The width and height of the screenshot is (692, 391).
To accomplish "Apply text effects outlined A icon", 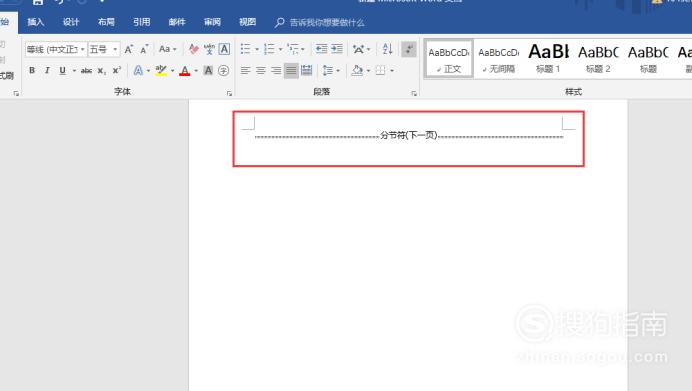I will point(138,70).
